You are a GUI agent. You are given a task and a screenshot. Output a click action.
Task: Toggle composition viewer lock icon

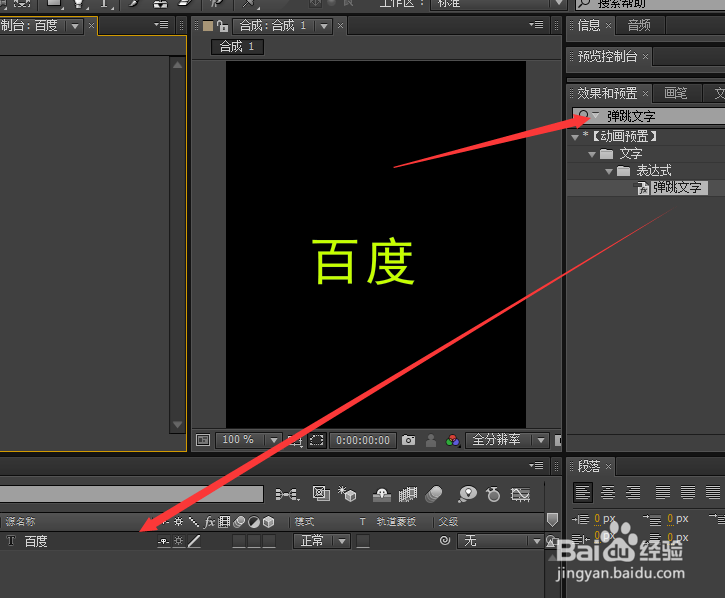click(x=222, y=26)
